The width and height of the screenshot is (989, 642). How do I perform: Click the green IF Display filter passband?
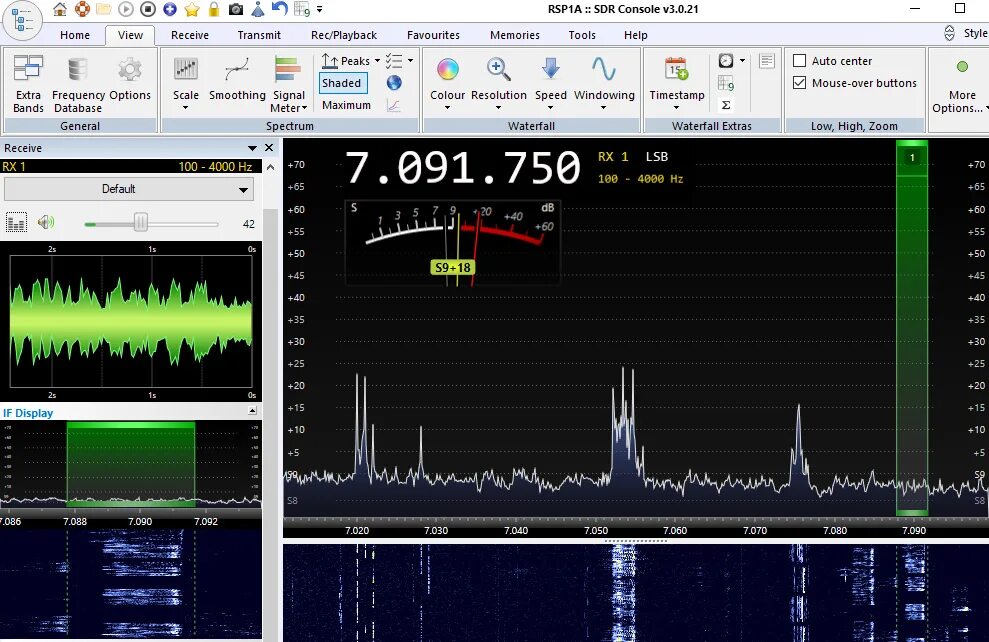[131, 465]
